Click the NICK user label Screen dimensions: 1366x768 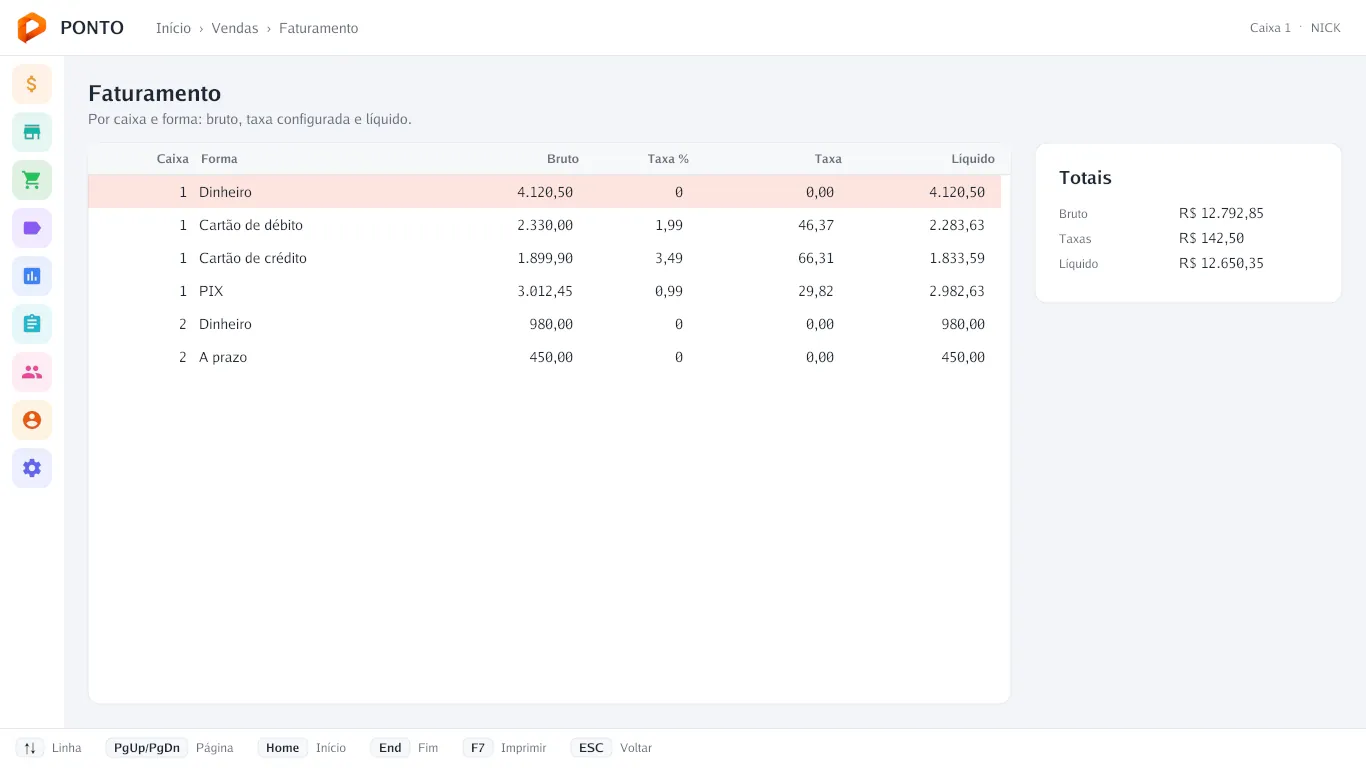pos(1326,28)
